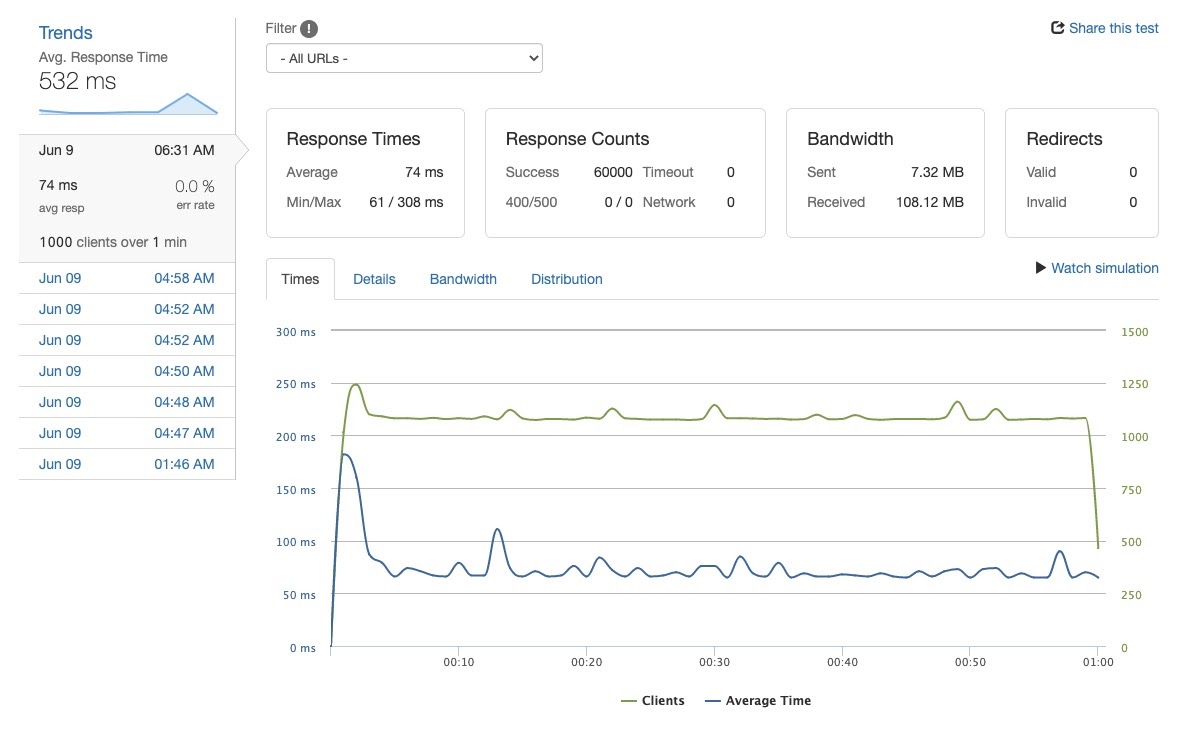The height and width of the screenshot is (731, 1177).
Task: Click the Filter info exclamation icon
Action: tap(309, 29)
